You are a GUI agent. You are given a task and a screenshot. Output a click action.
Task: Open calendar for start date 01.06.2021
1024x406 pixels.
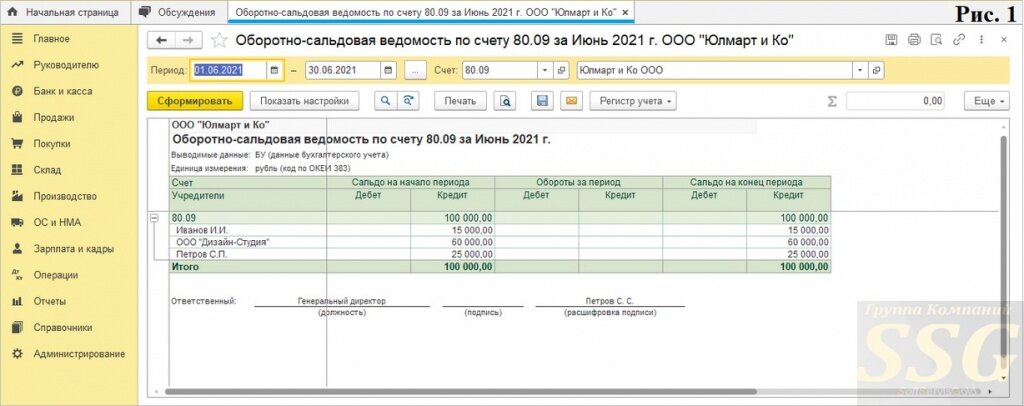[275, 70]
